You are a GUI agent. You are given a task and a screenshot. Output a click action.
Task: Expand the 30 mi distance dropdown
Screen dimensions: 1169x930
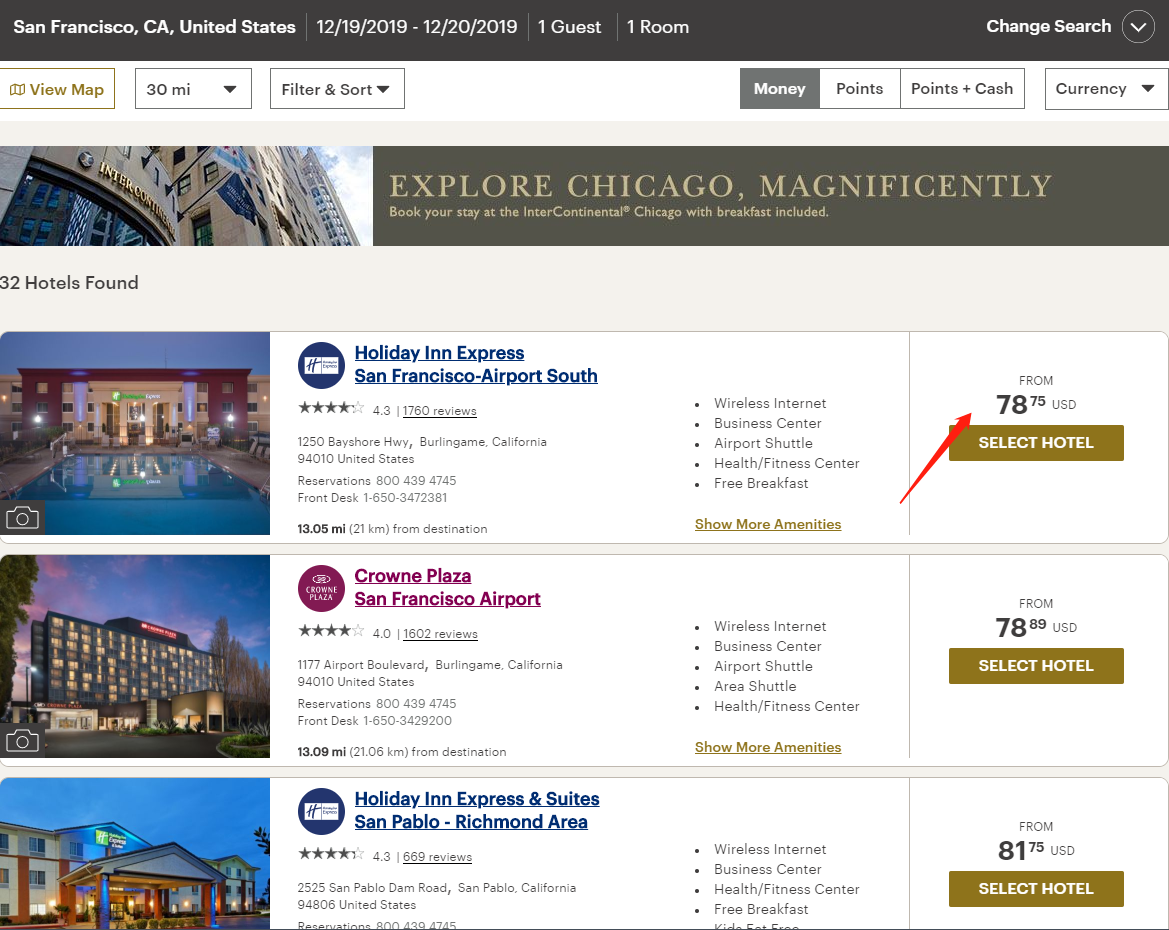click(x=193, y=89)
